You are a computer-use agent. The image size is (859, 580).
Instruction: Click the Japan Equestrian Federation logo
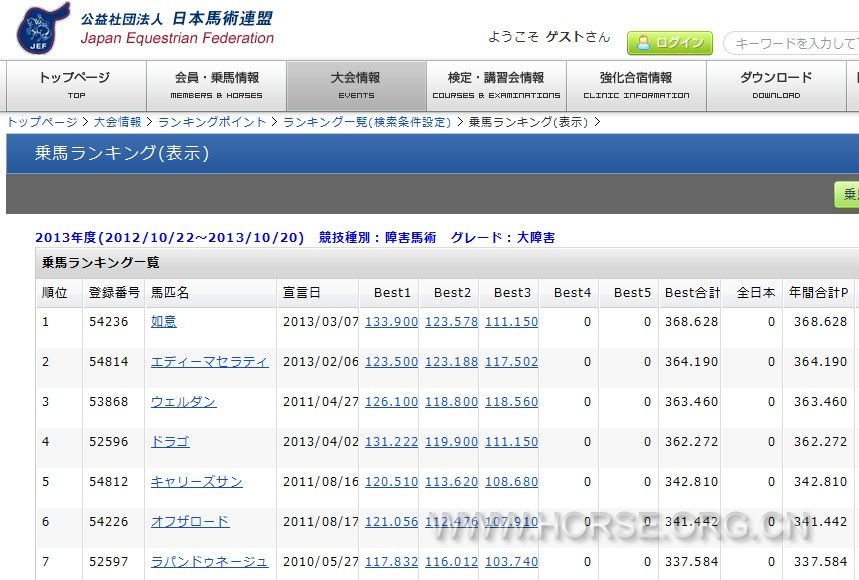pyautogui.click(x=145, y=28)
